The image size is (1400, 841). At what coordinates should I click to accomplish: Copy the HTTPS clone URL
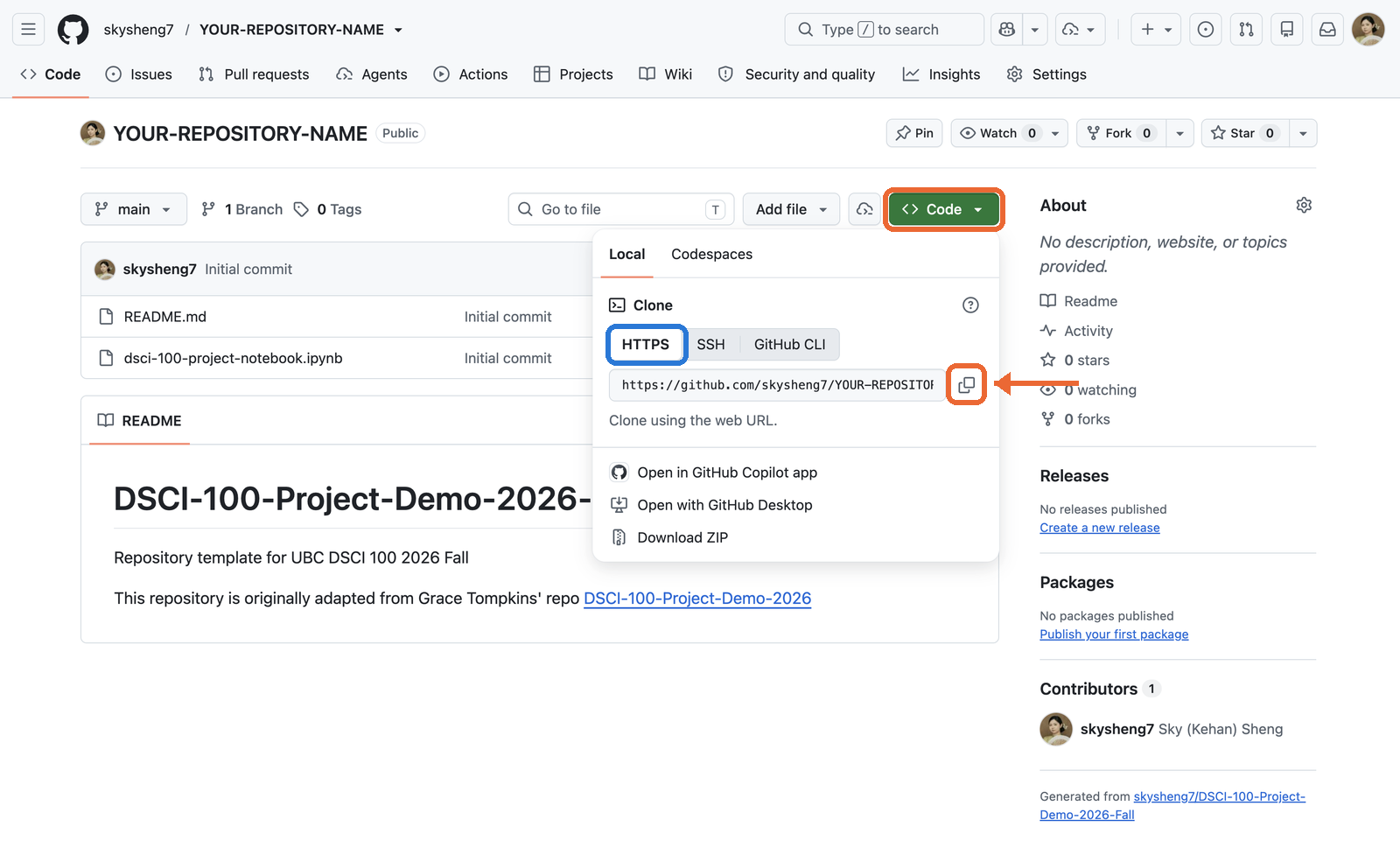click(x=966, y=385)
